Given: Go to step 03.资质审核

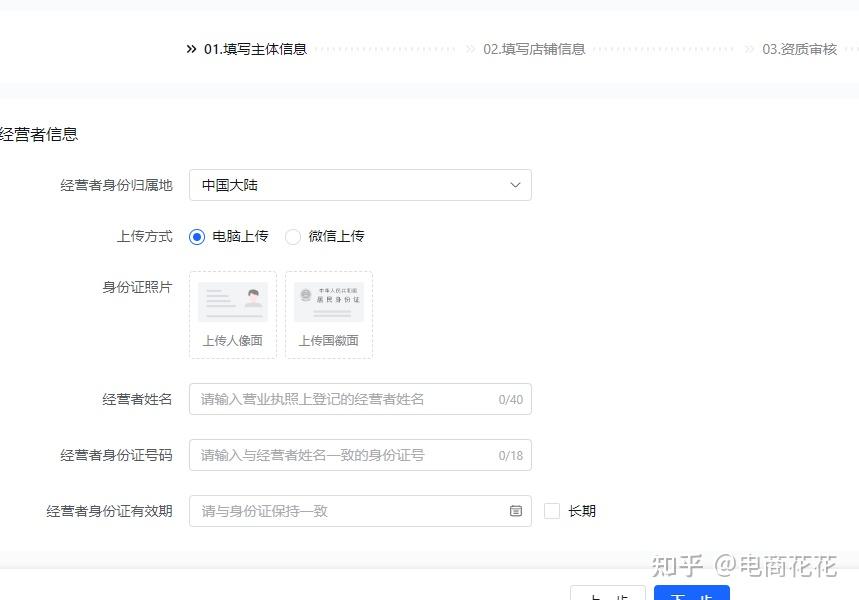Looking at the screenshot, I should point(799,49).
